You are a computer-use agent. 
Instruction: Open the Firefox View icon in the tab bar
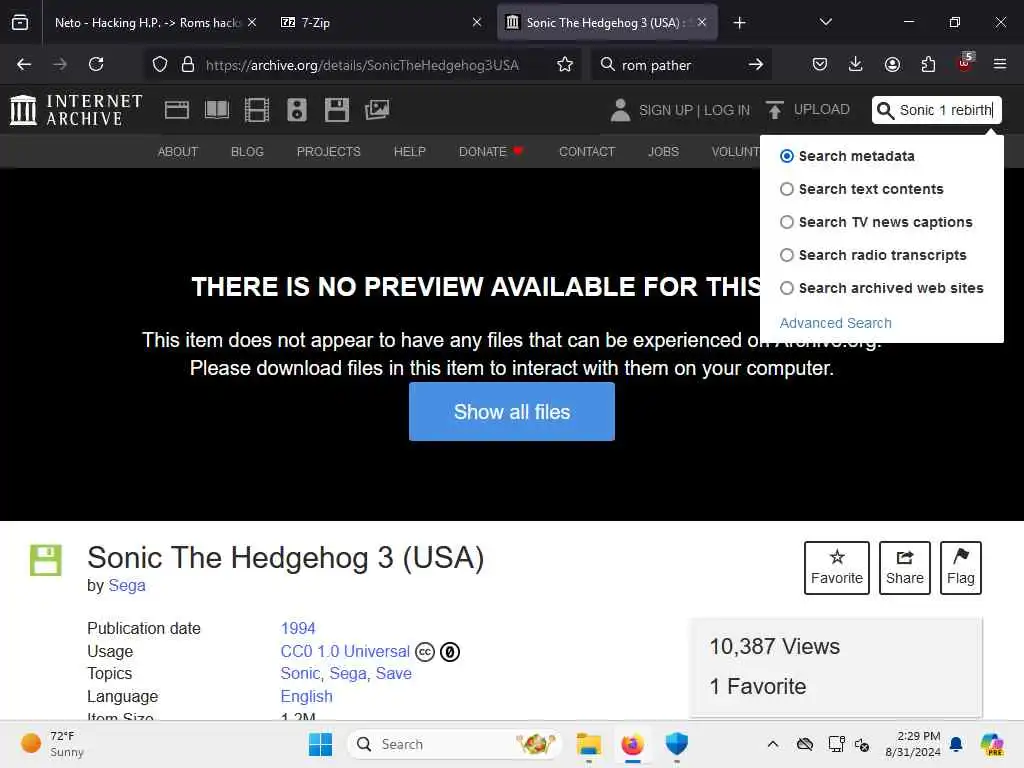point(20,22)
